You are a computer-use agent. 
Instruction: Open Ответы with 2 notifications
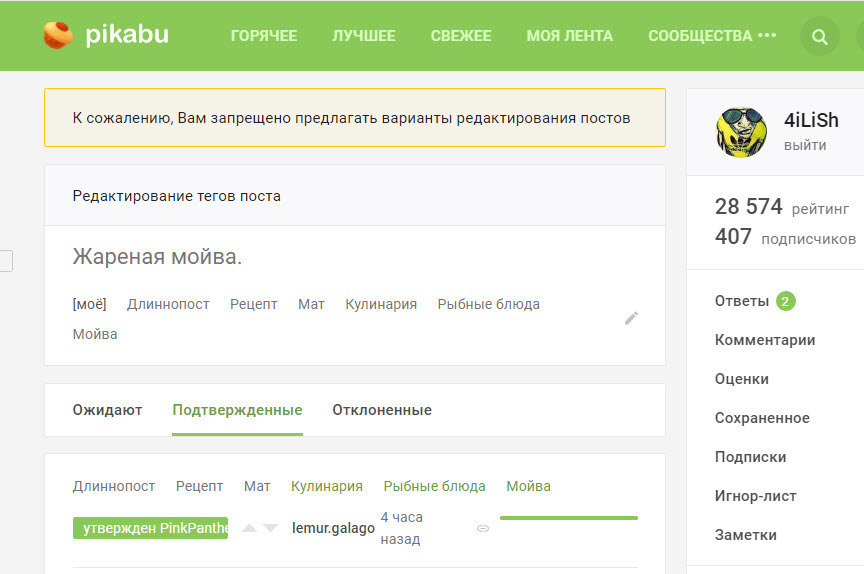click(x=754, y=301)
